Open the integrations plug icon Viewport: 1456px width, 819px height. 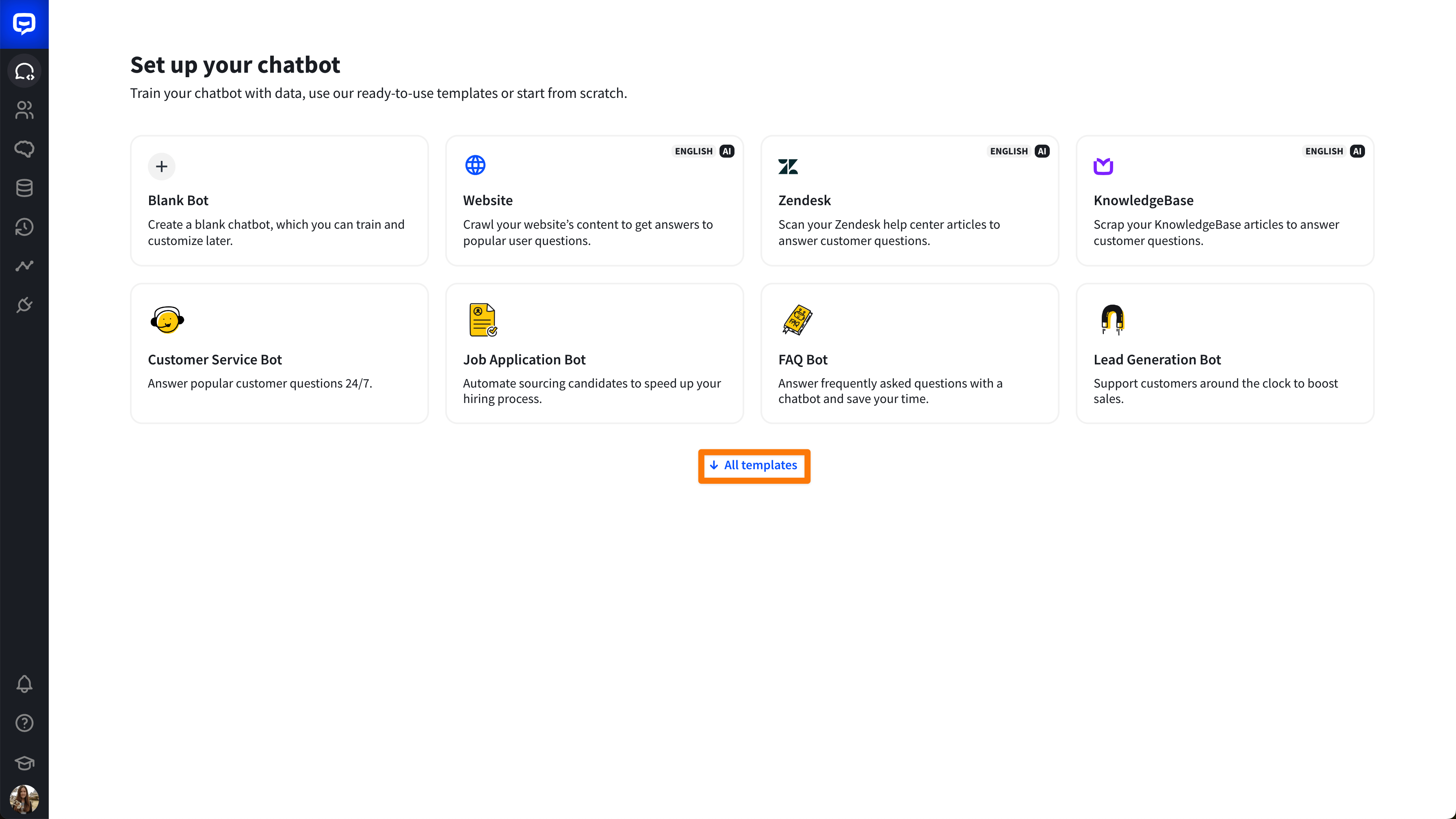point(24,305)
